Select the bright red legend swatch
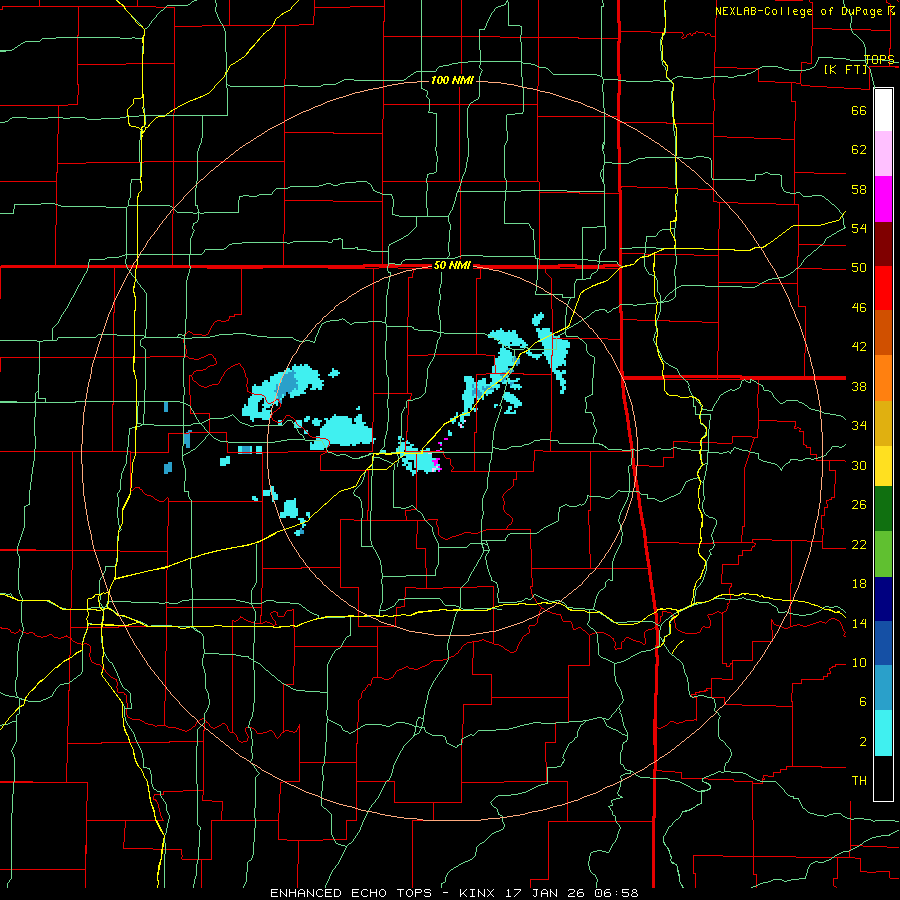 [883, 288]
